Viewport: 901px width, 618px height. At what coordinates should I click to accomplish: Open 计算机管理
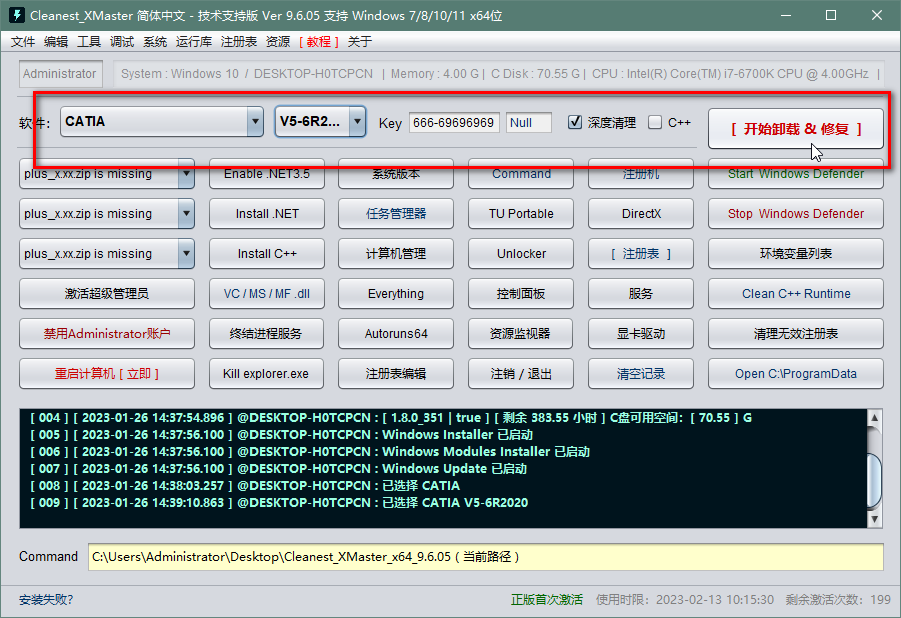click(x=396, y=254)
